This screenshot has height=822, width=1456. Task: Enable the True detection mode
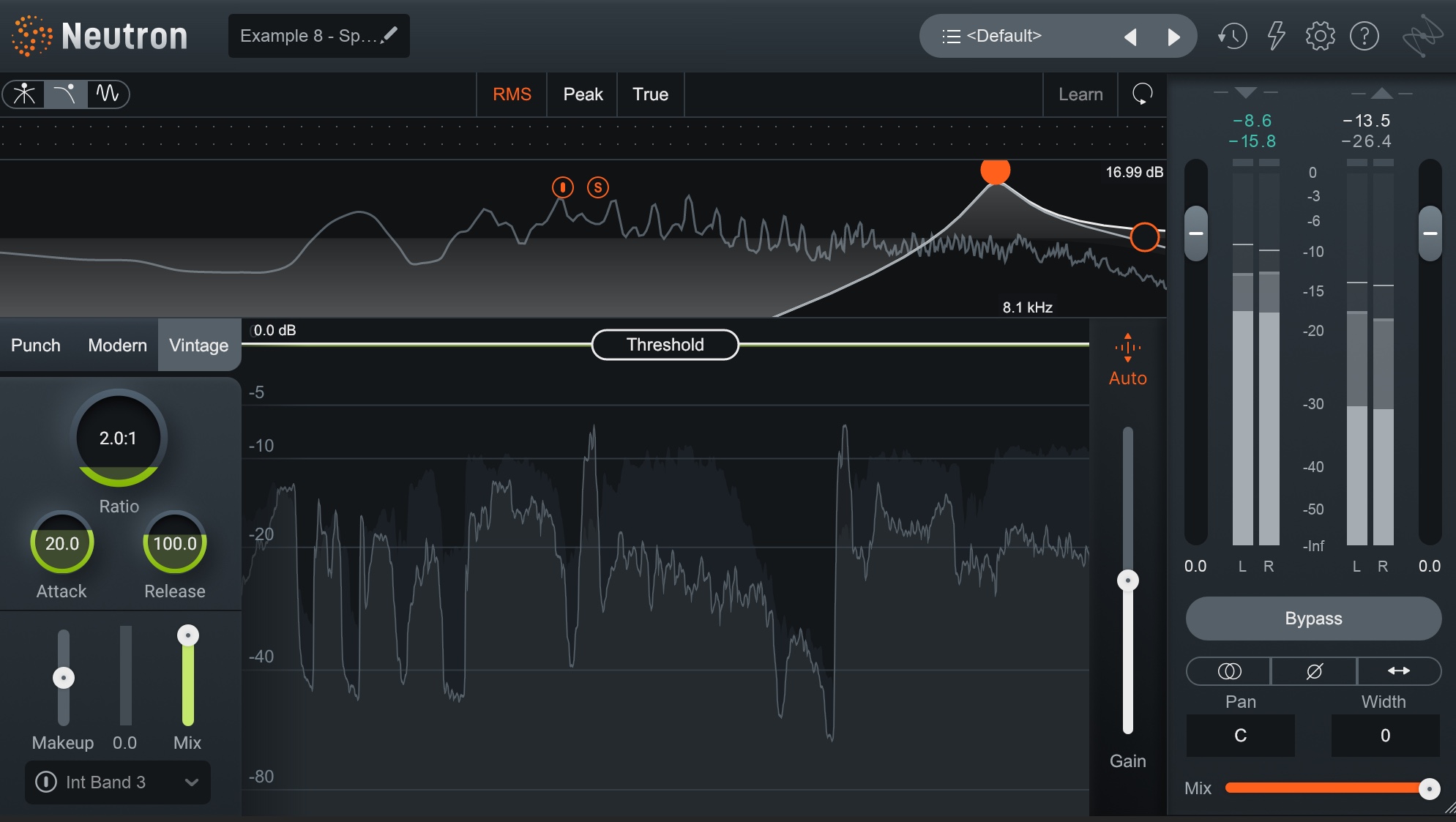pos(649,93)
